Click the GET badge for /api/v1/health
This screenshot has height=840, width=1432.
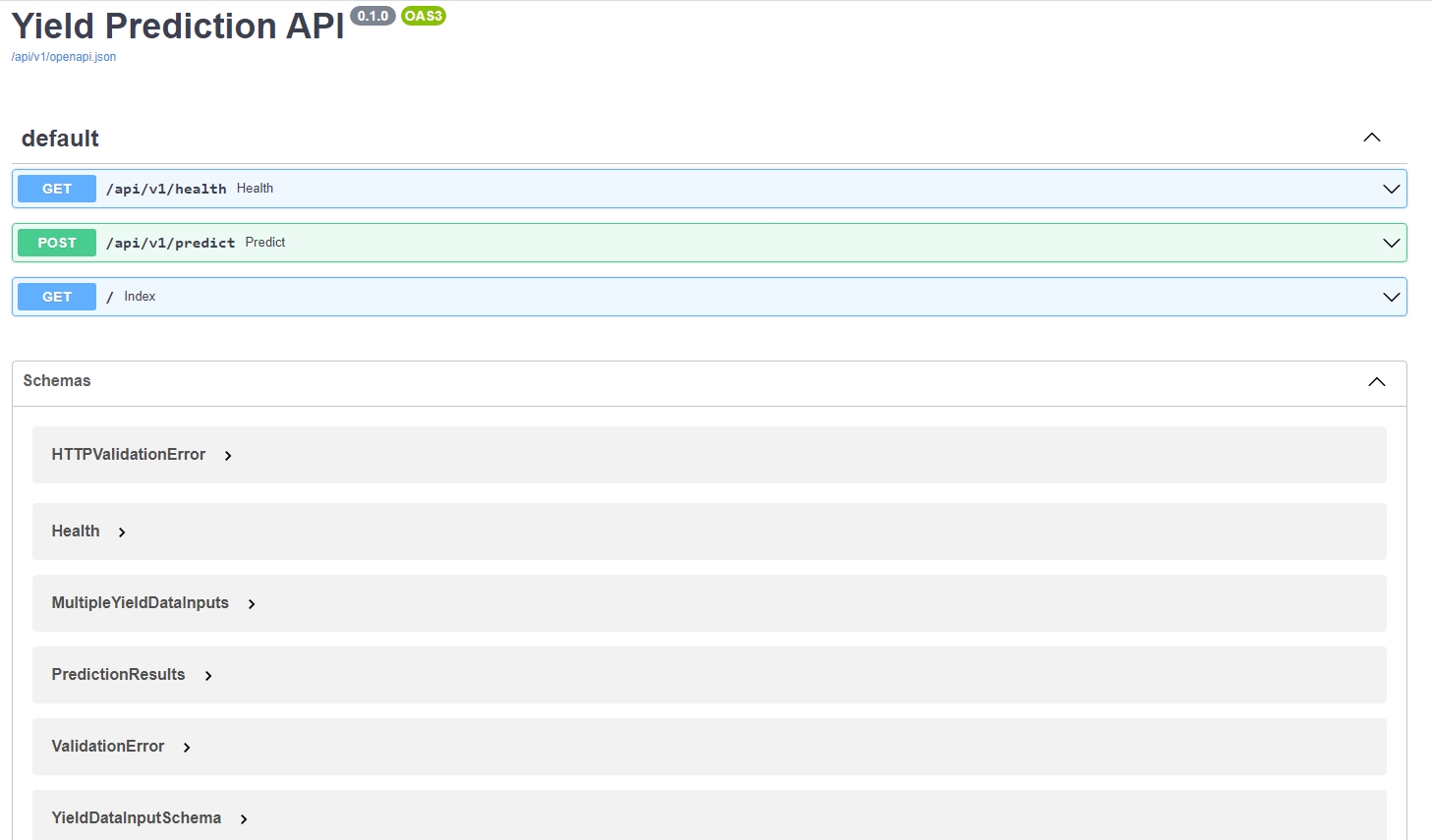57,189
